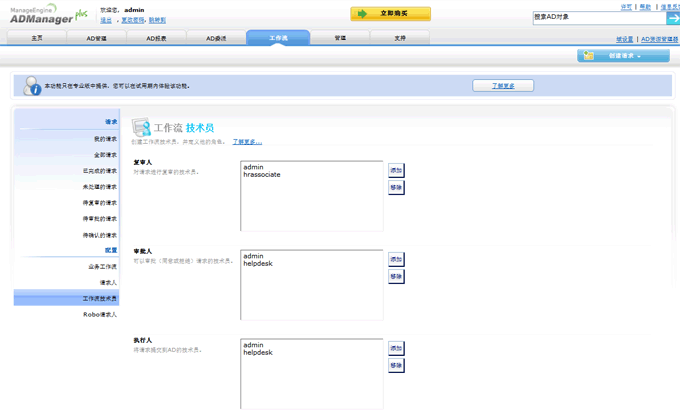Click the yellow 立即购买 button
Image resolution: width=680 pixels, height=414 pixels.
point(390,13)
